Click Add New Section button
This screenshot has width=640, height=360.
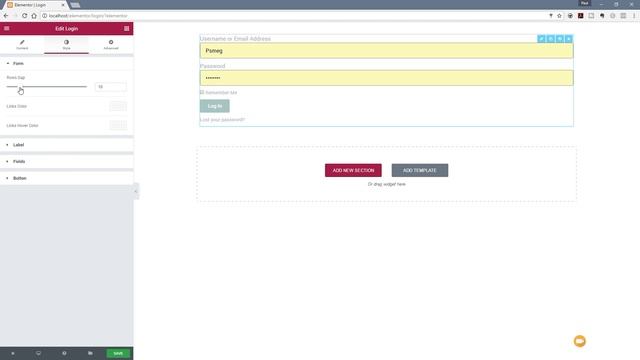353,170
